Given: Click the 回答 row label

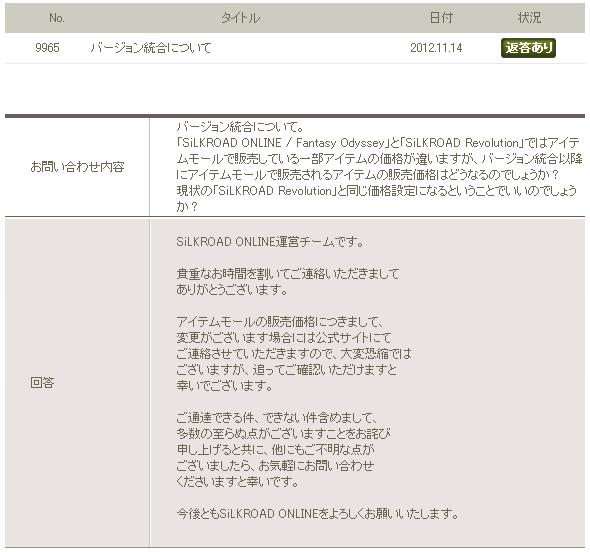Looking at the screenshot, I should (42, 383).
